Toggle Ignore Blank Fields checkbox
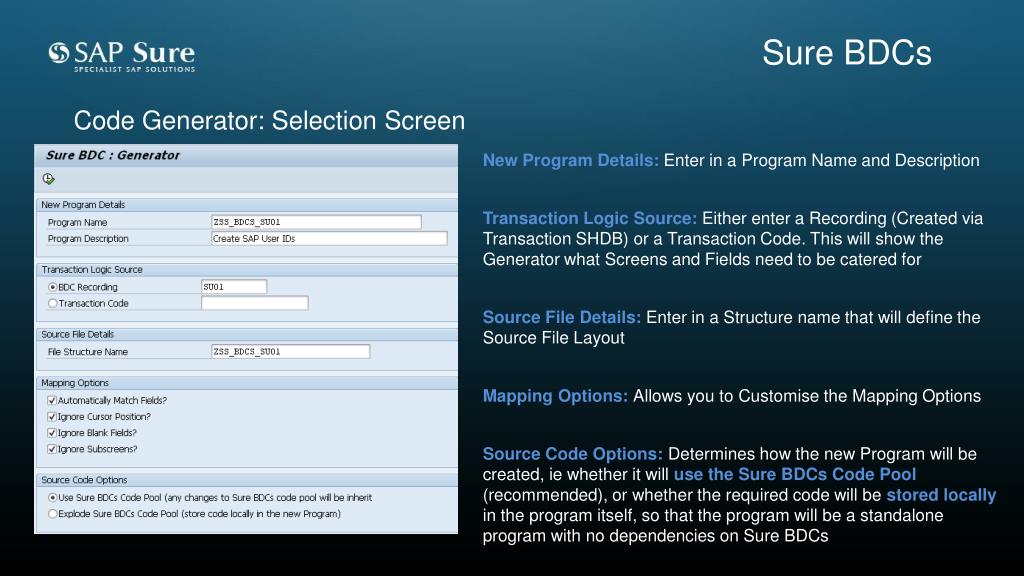The height and width of the screenshot is (576, 1024). pyautogui.click(x=52, y=434)
